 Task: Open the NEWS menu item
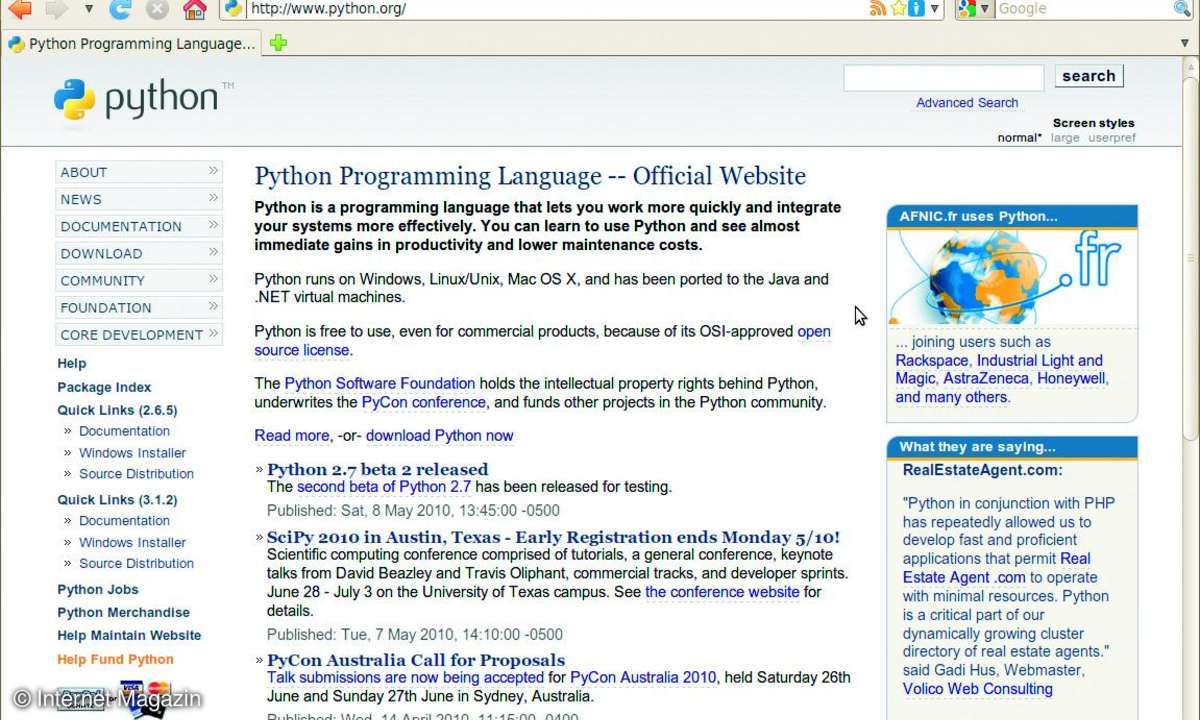(139, 199)
